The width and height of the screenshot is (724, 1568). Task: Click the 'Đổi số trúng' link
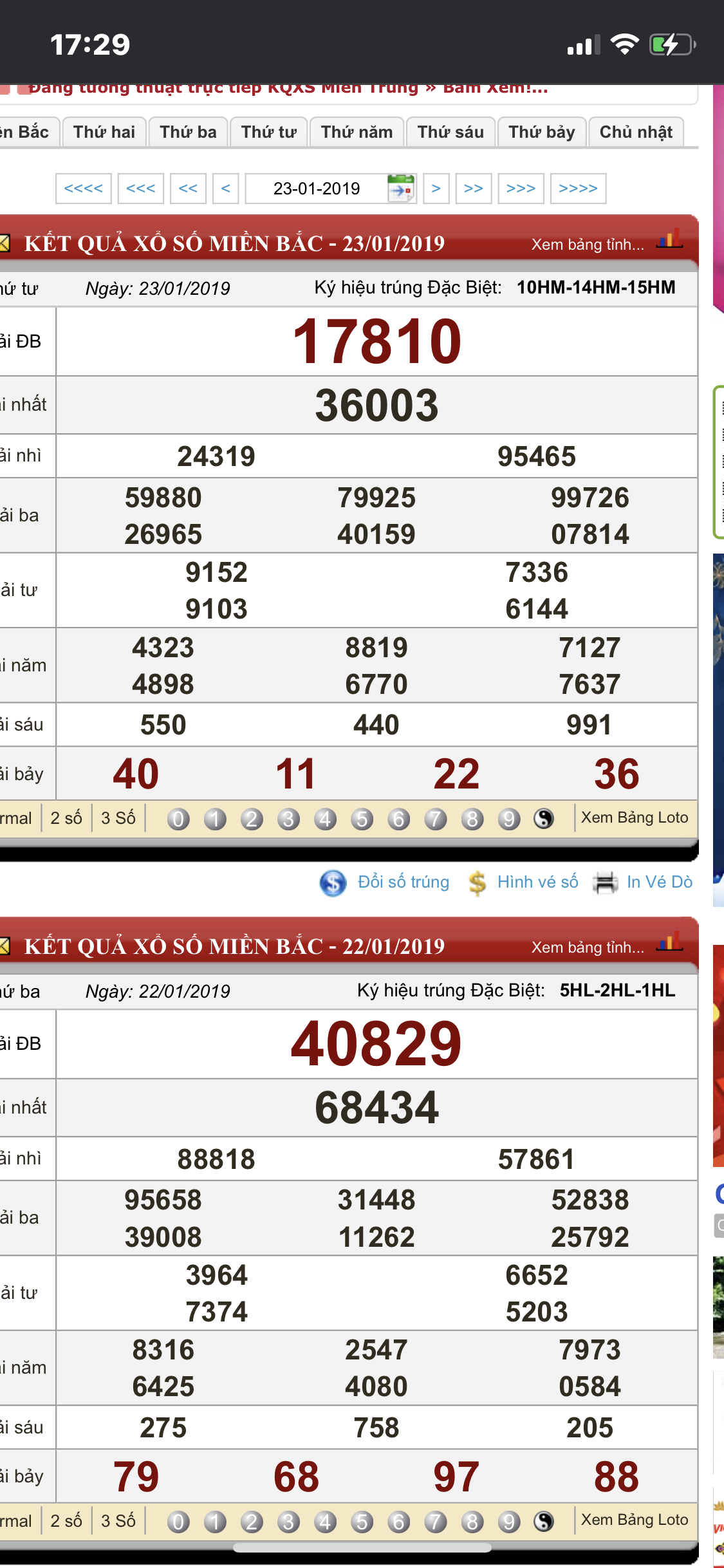click(x=403, y=882)
